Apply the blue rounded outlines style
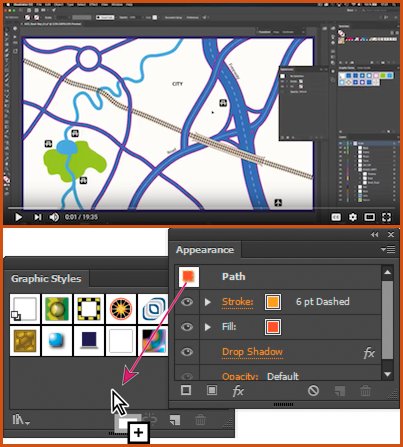 pos(153,309)
